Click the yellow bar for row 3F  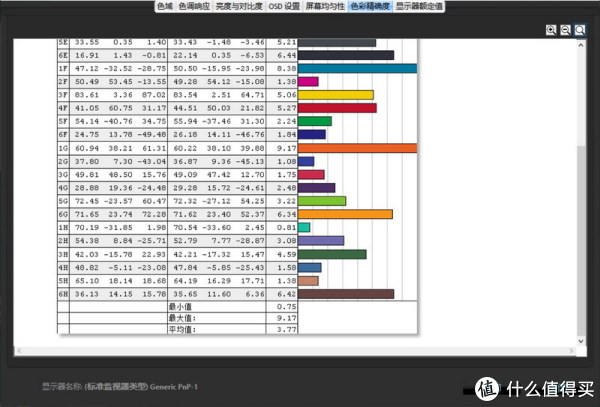tap(336, 95)
